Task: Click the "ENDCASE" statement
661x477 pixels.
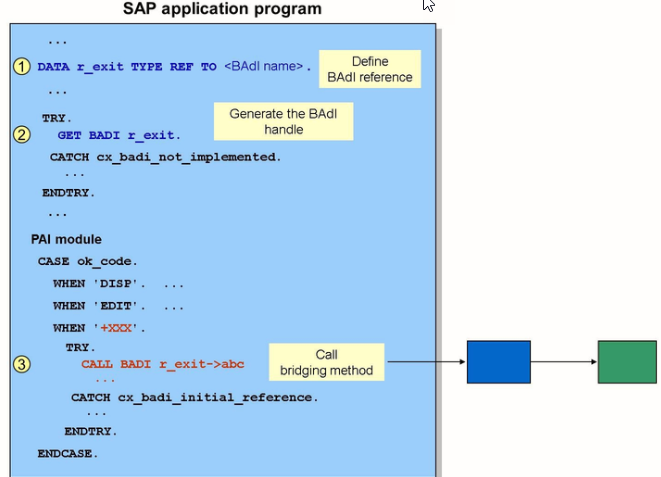Action: click(70, 453)
